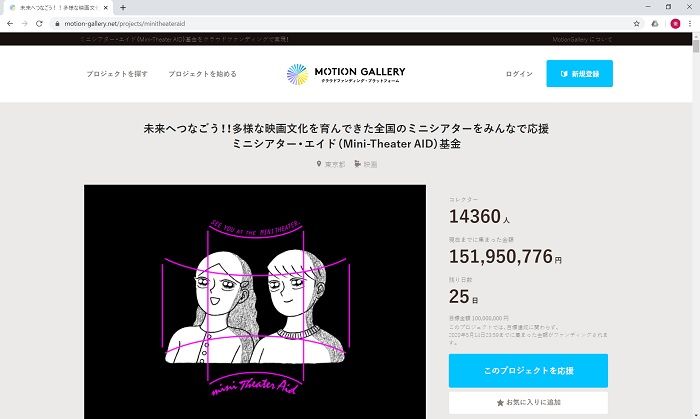Open the browser extension icon
700x419 pixels.
click(x=655, y=24)
